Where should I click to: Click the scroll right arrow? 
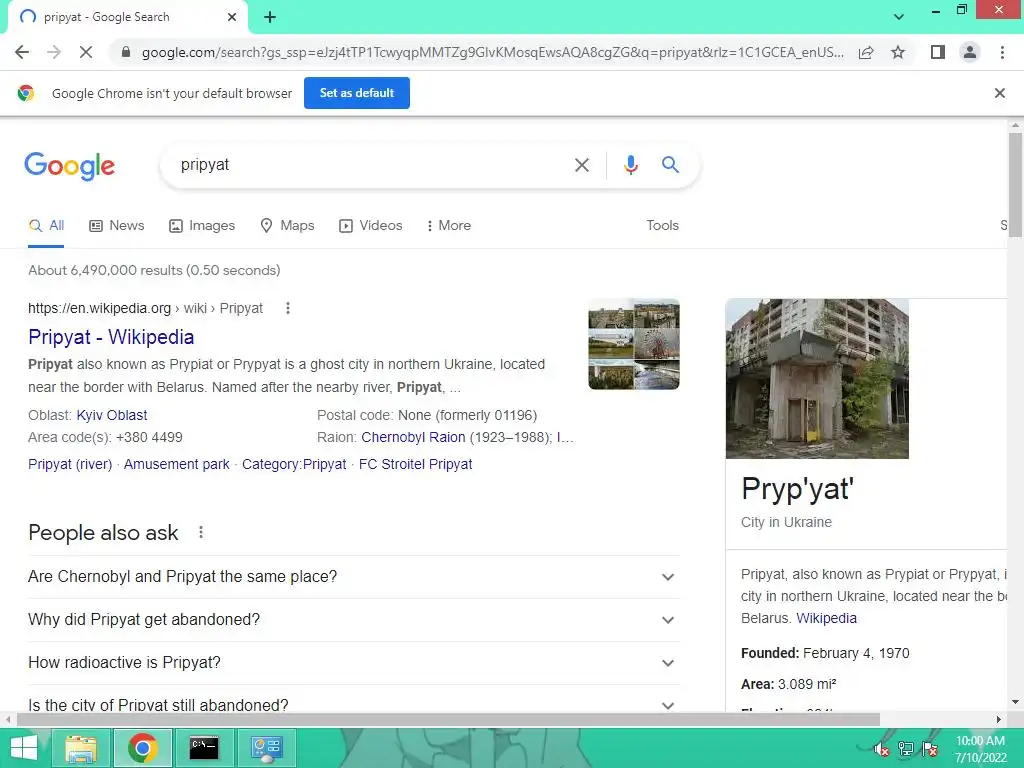point(999,720)
